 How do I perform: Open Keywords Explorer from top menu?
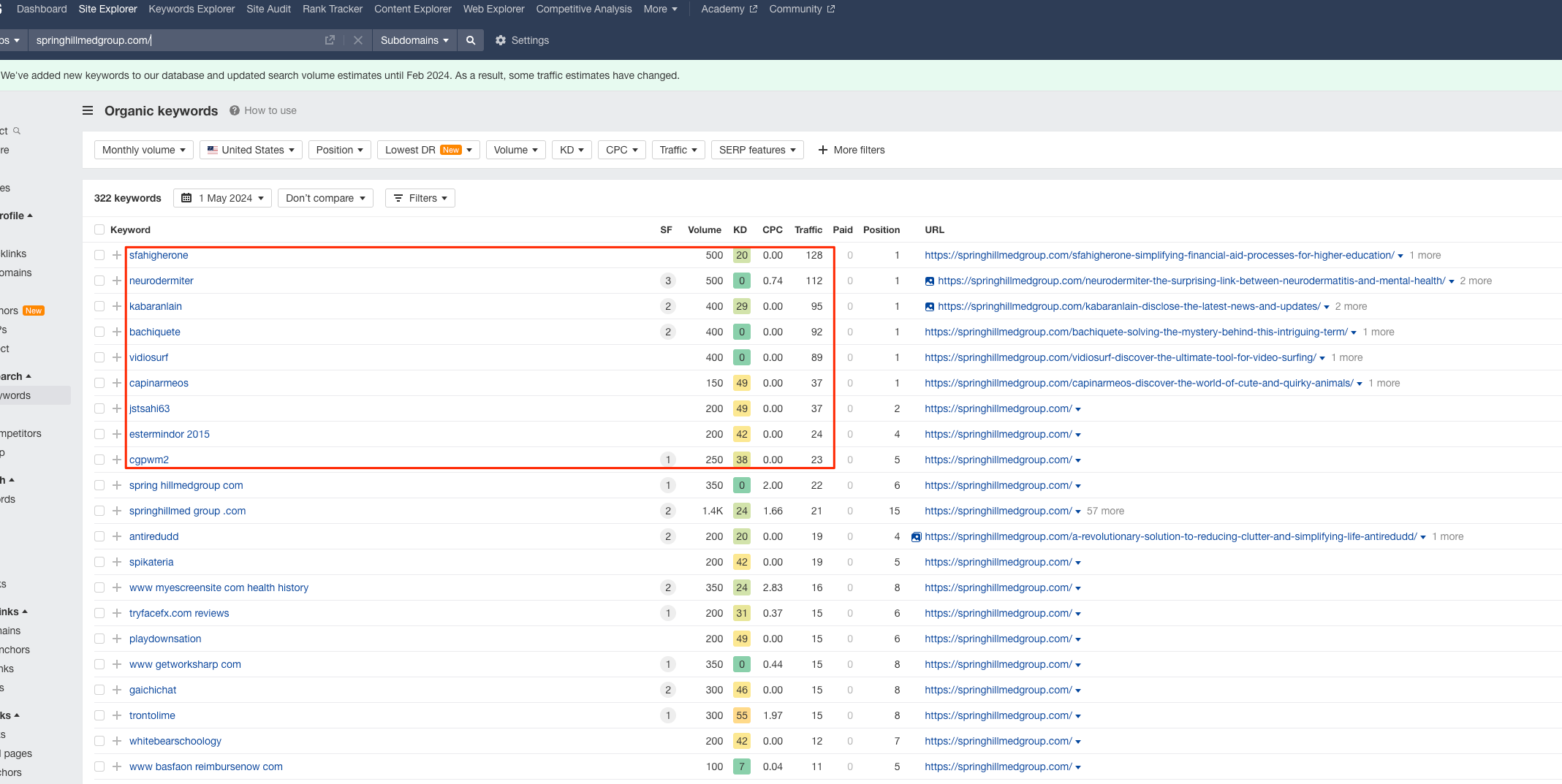(192, 9)
